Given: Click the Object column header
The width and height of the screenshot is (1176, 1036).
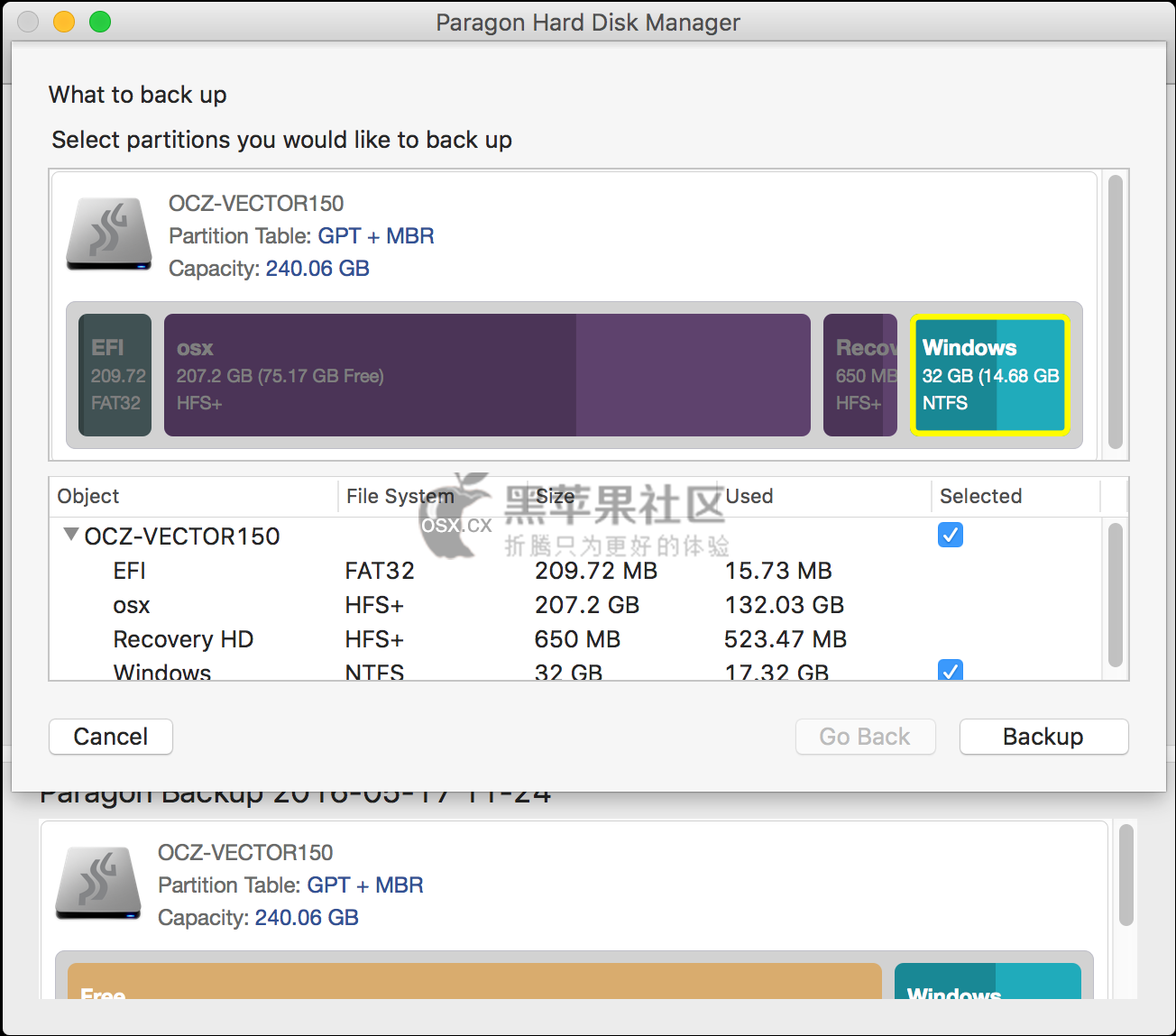Looking at the screenshot, I should coord(194,496).
